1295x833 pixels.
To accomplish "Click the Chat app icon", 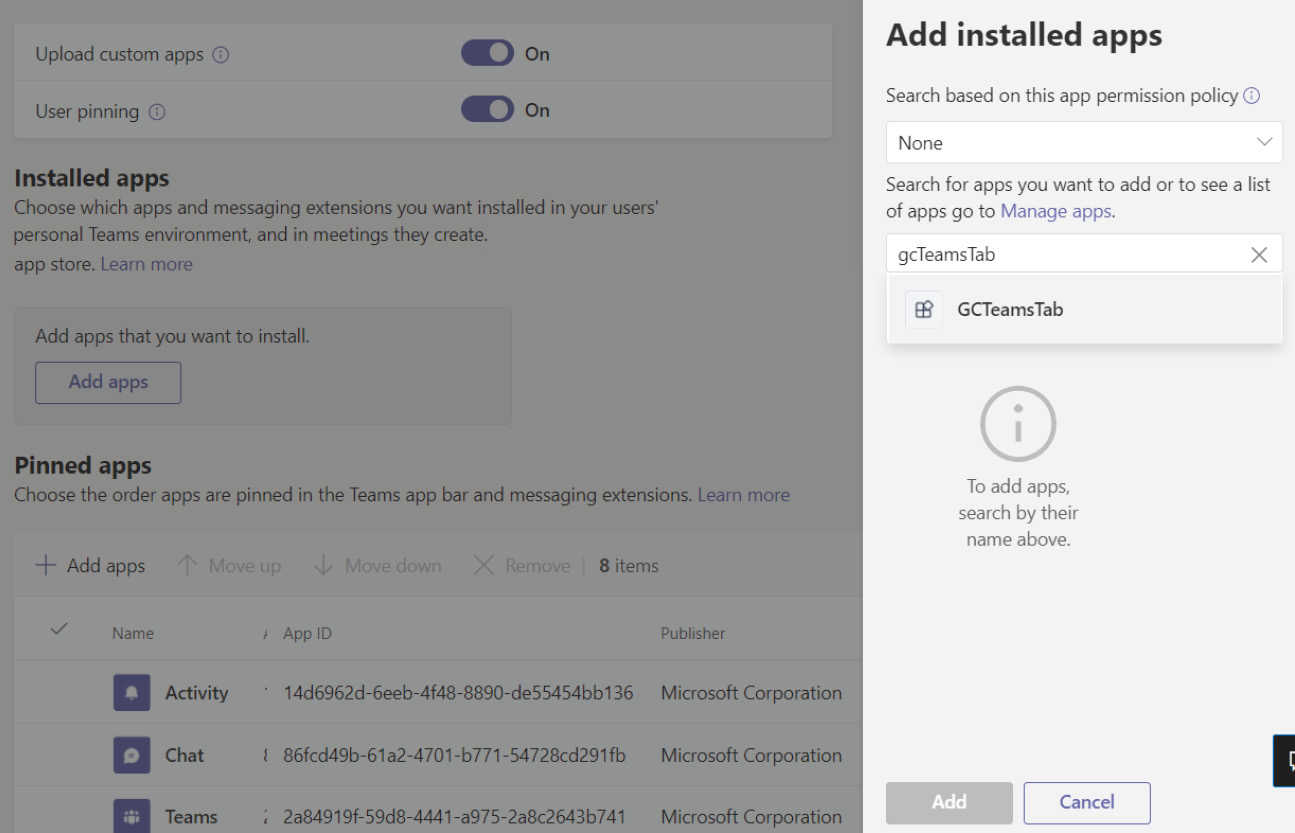I will (132, 755).
